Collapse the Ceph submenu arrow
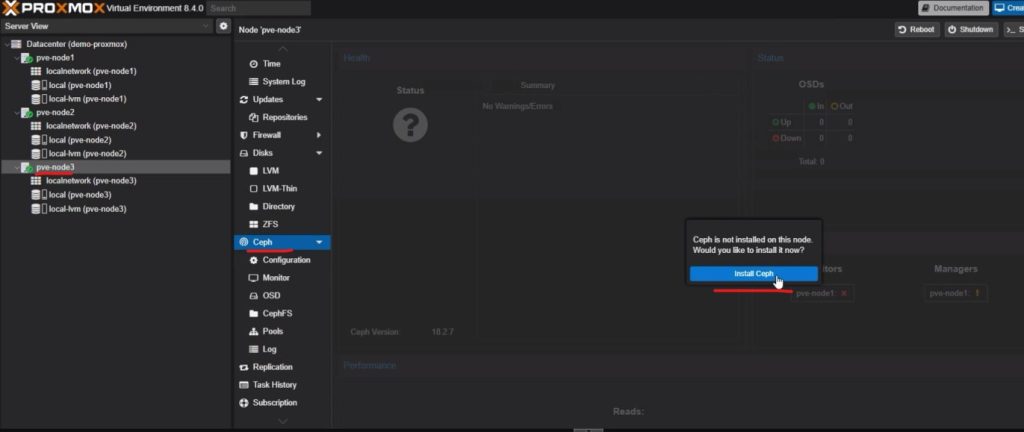Viewport: 1024px width, 432px height. click(x=319, y=242)
